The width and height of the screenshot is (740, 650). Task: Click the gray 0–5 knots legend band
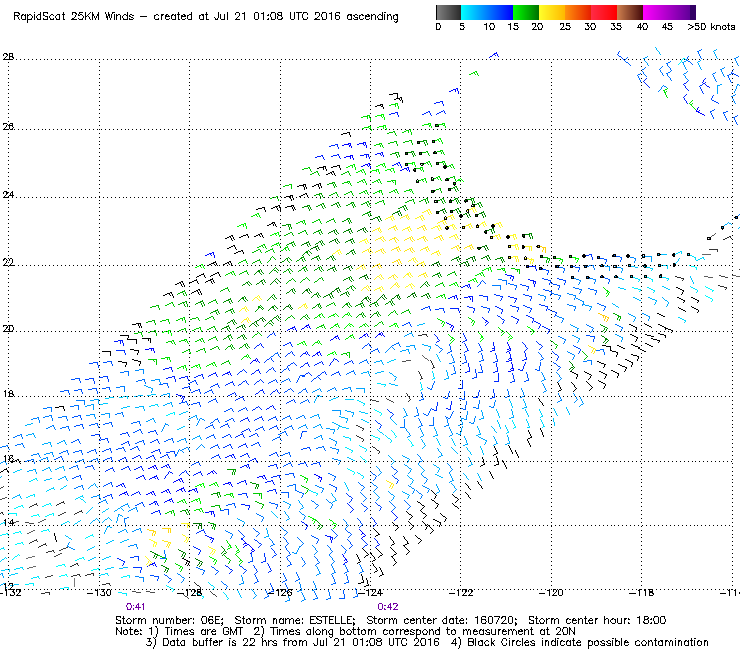coord(448,12)
